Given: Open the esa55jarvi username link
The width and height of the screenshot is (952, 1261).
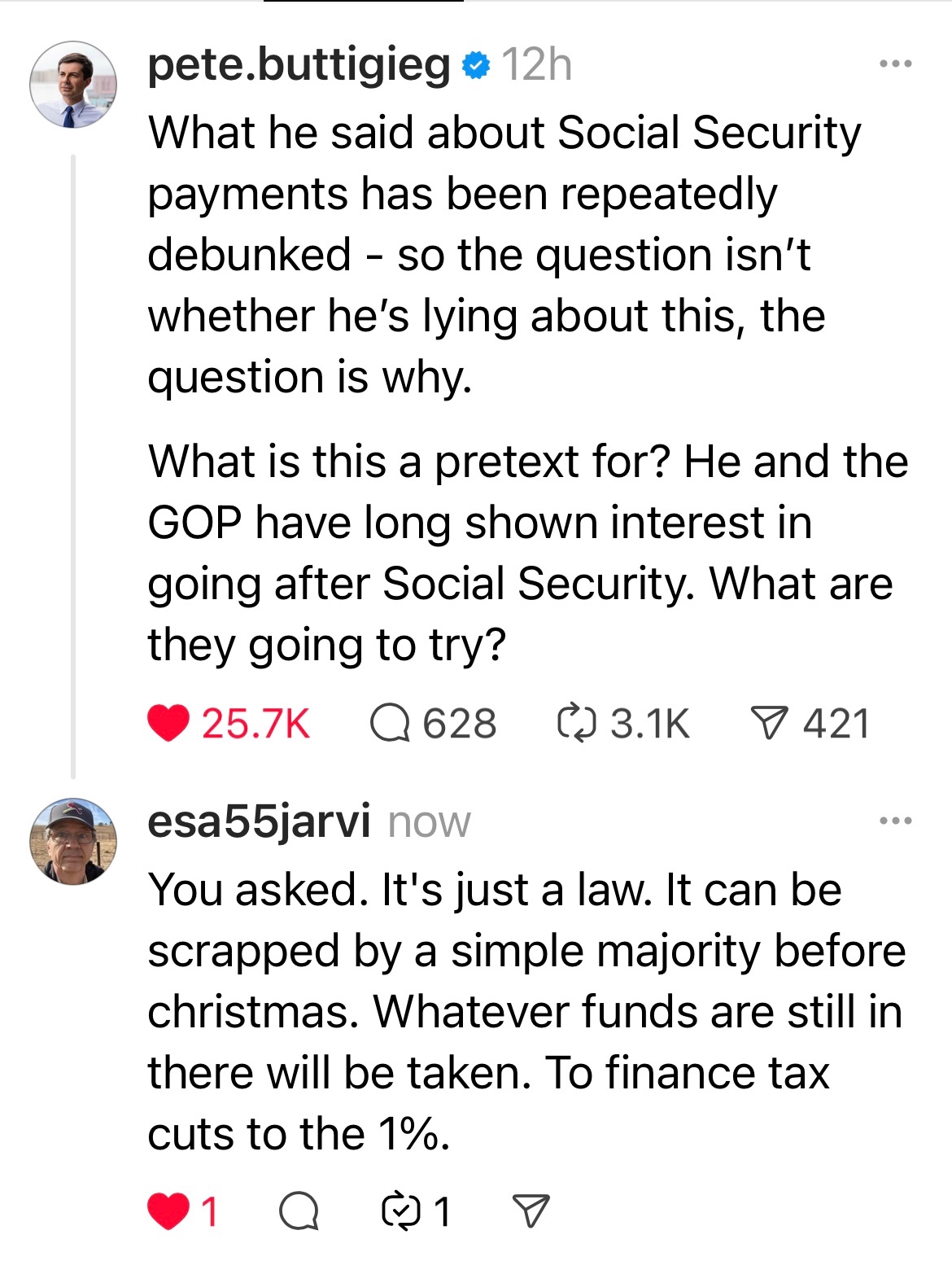Looking at the screenshot, I should [259, 821].
